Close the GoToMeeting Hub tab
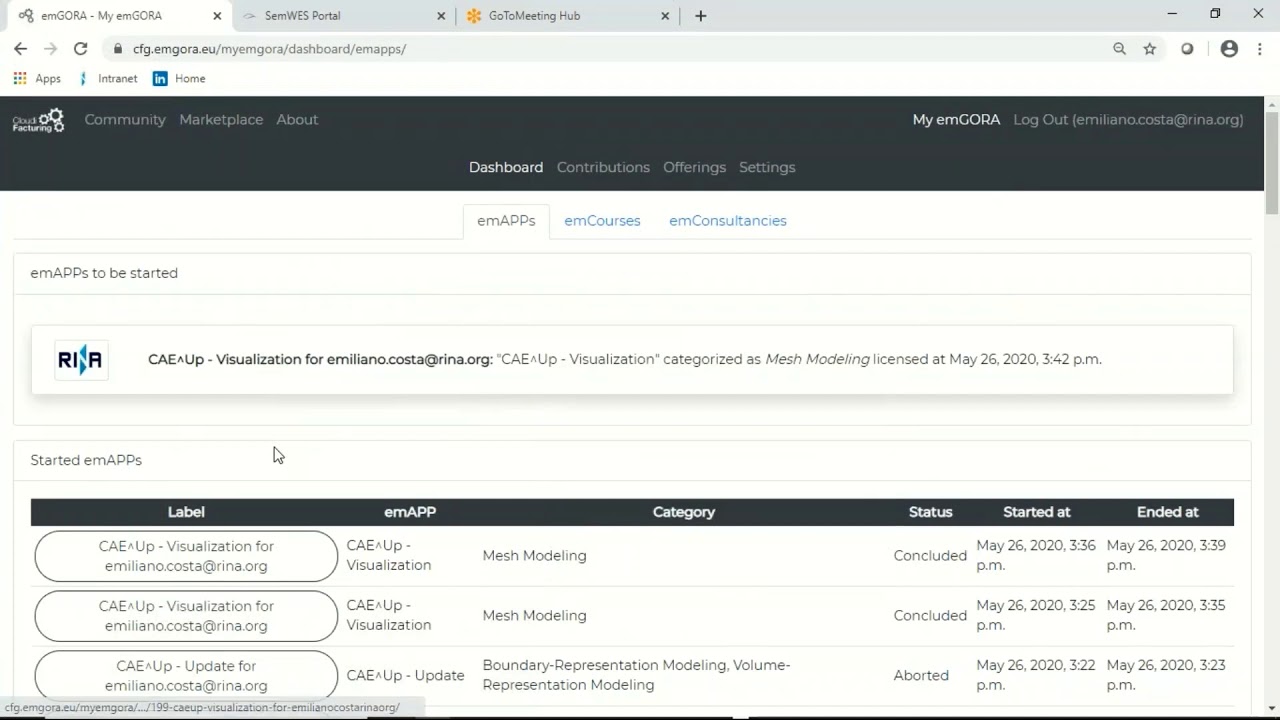Screen dimensions: 1280x720 (666, 16)
